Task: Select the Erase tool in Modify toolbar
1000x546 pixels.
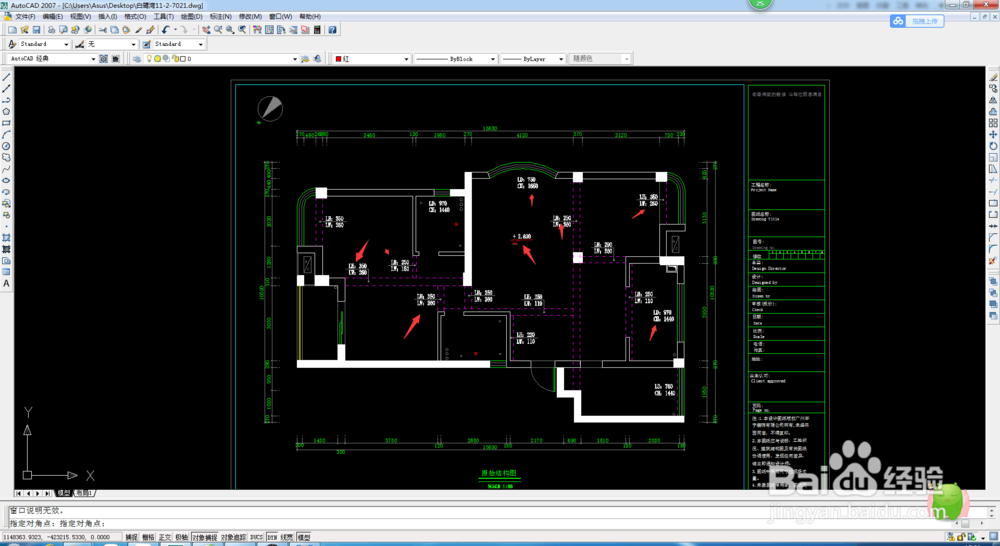Action: coord(993,77)
